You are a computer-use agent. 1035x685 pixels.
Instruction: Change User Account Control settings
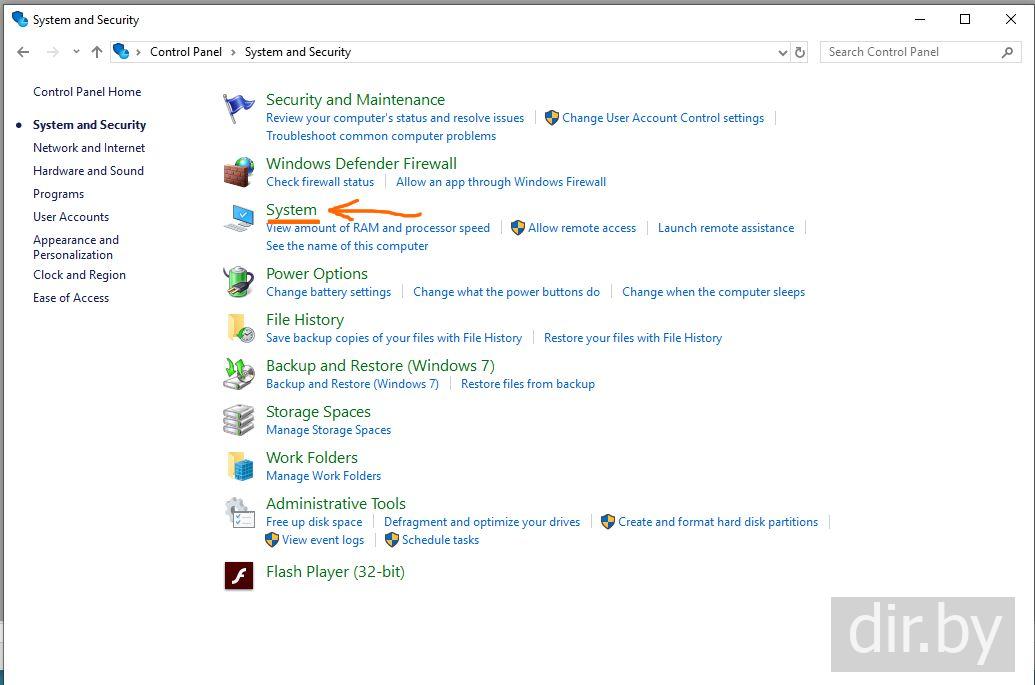point(663,118)
